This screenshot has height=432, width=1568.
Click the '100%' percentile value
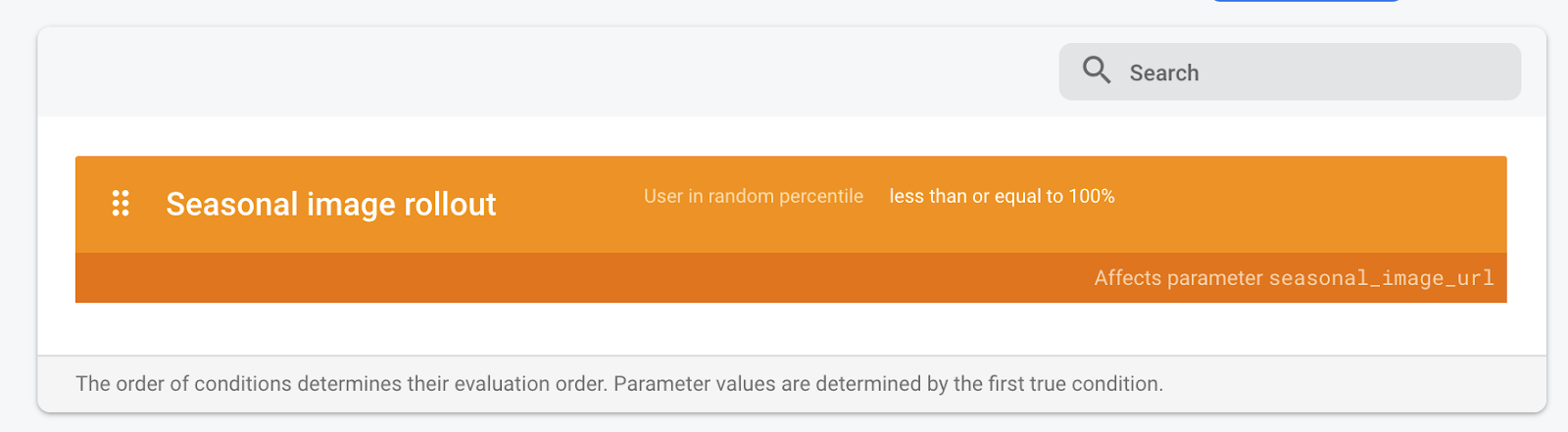1092,197
